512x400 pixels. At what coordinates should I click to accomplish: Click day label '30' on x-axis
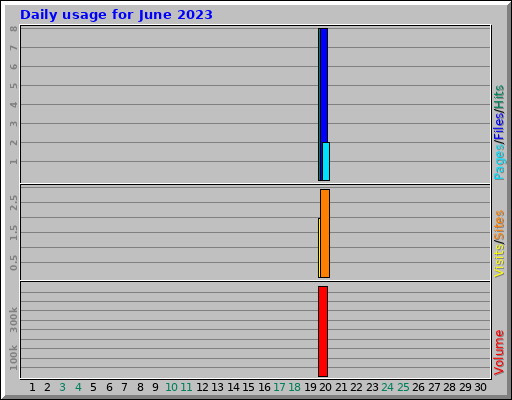tap(480, 387)
